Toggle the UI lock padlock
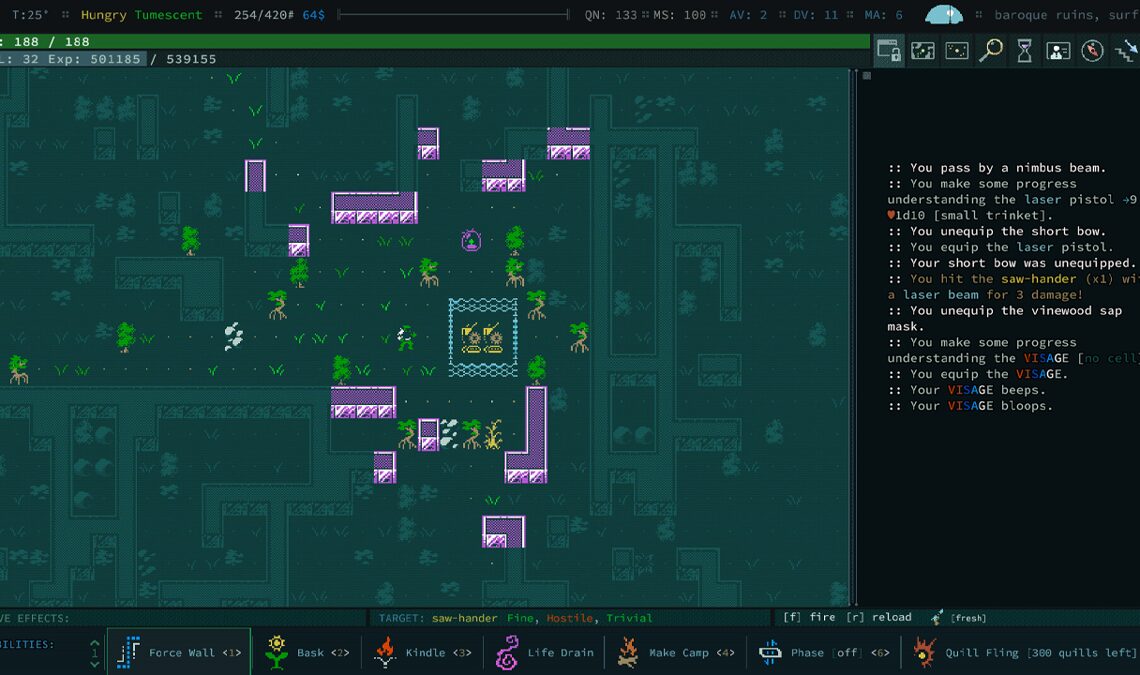The image size is (1140, 675). click(889, 50)
